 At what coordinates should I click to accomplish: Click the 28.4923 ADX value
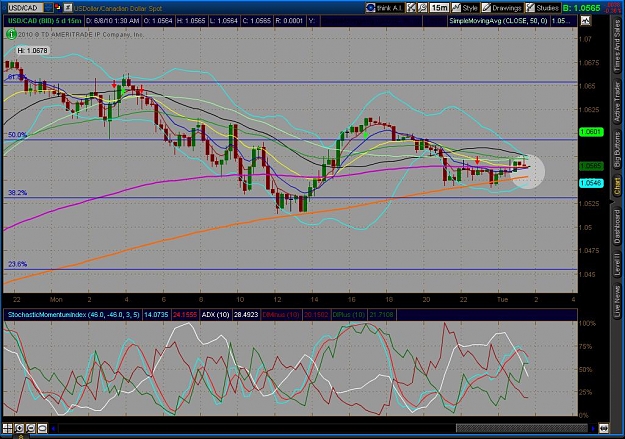pos(246,315)
